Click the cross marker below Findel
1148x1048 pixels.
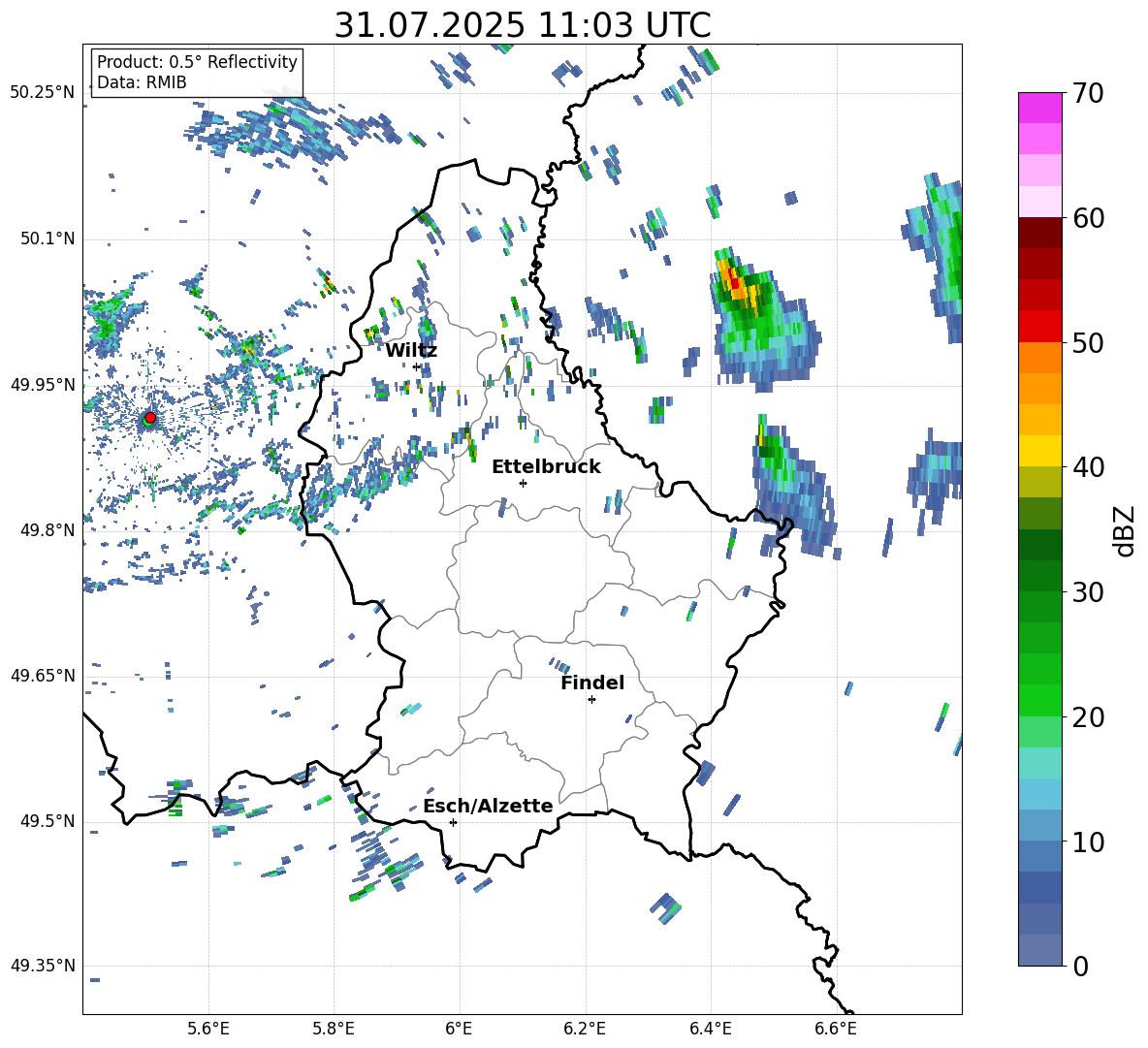coord(591,700)
